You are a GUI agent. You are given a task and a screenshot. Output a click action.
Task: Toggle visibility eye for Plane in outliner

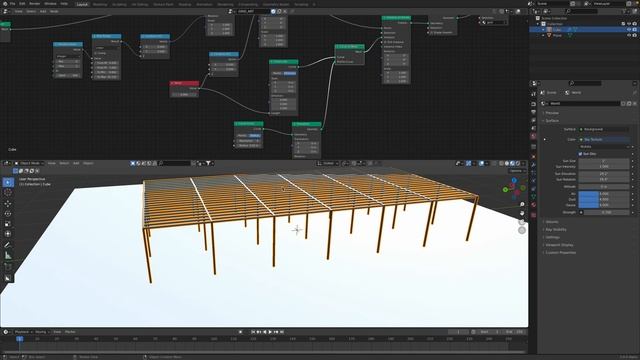coord(629,36)
